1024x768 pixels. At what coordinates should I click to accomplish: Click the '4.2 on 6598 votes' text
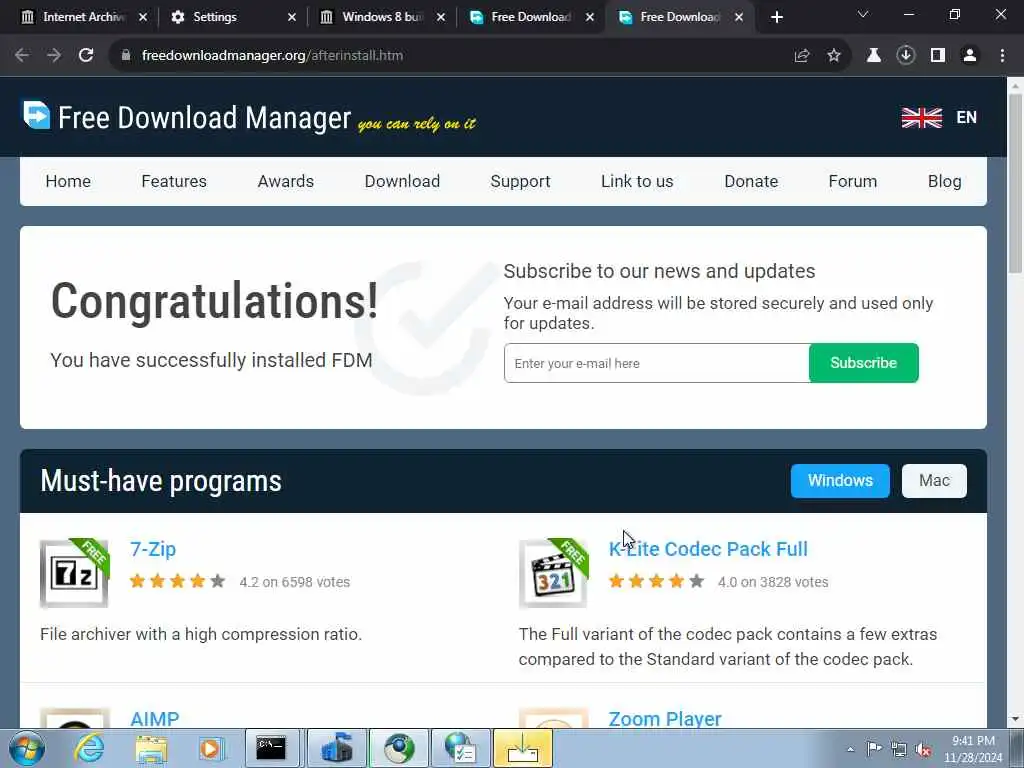pyautogui.click(x=295, y=582)
